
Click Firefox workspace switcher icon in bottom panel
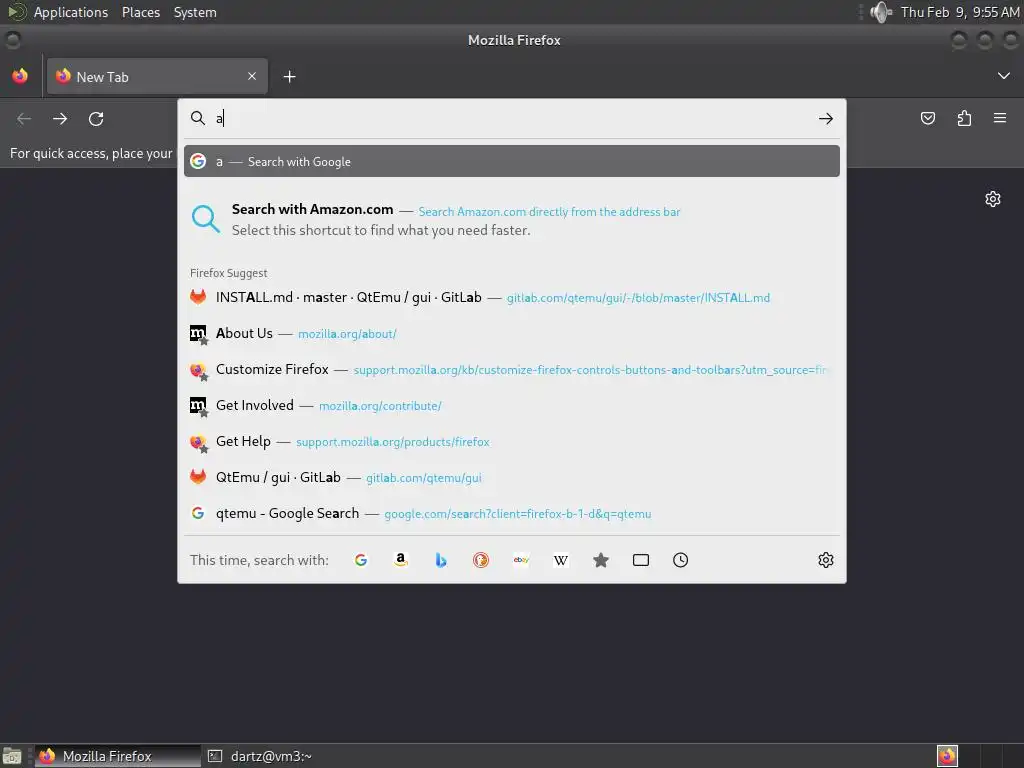(947, 756)
